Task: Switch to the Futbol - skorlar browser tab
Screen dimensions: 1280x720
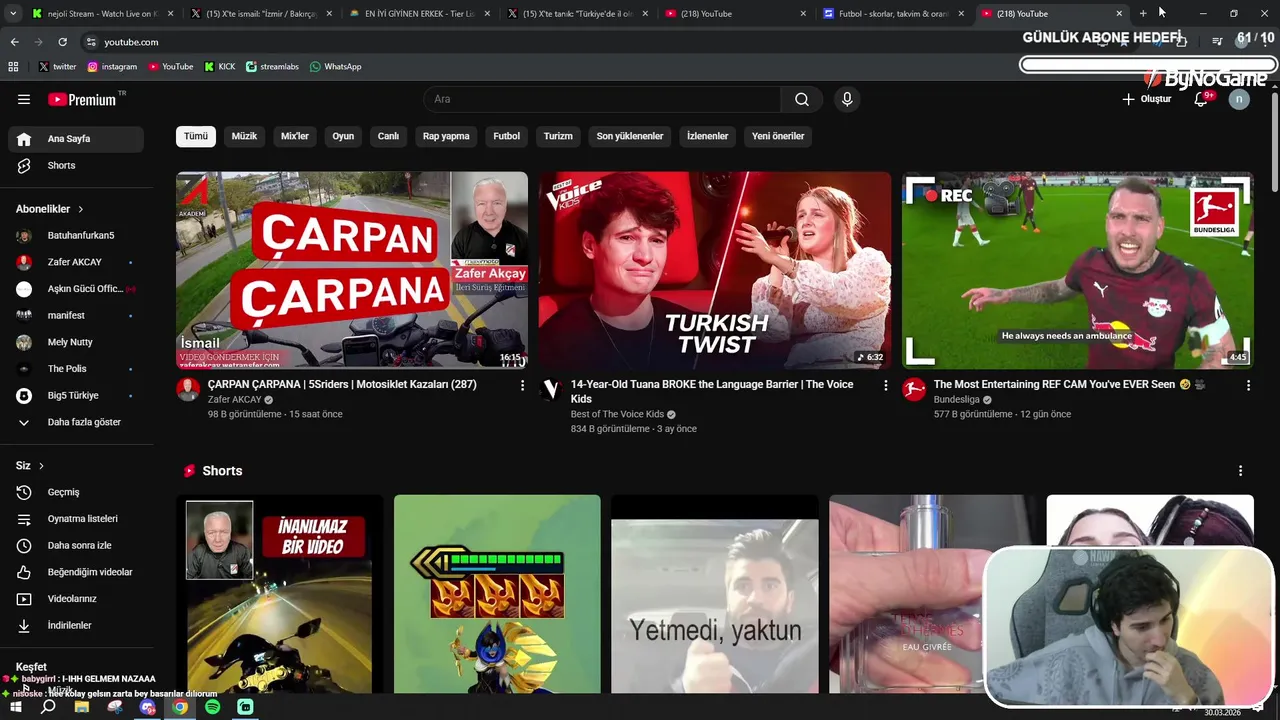Action: tap(894, 14)
